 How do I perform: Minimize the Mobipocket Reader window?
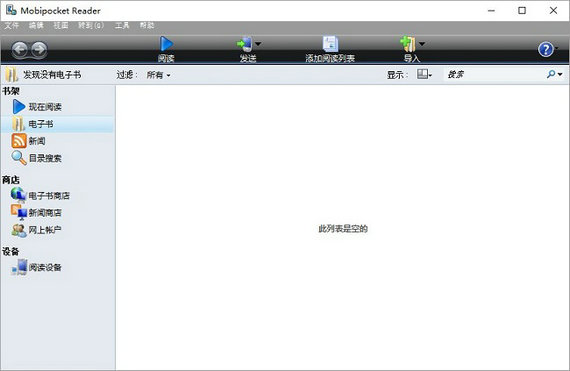[491, 11]
